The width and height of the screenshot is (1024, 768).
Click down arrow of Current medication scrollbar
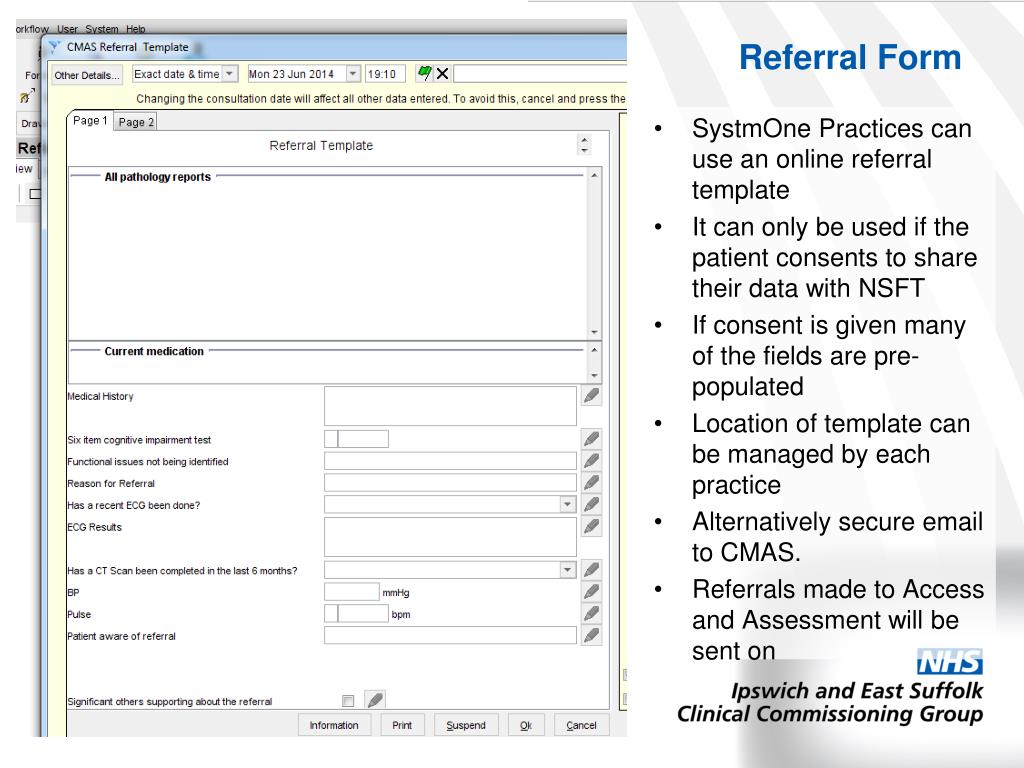[x=594, y=376]
